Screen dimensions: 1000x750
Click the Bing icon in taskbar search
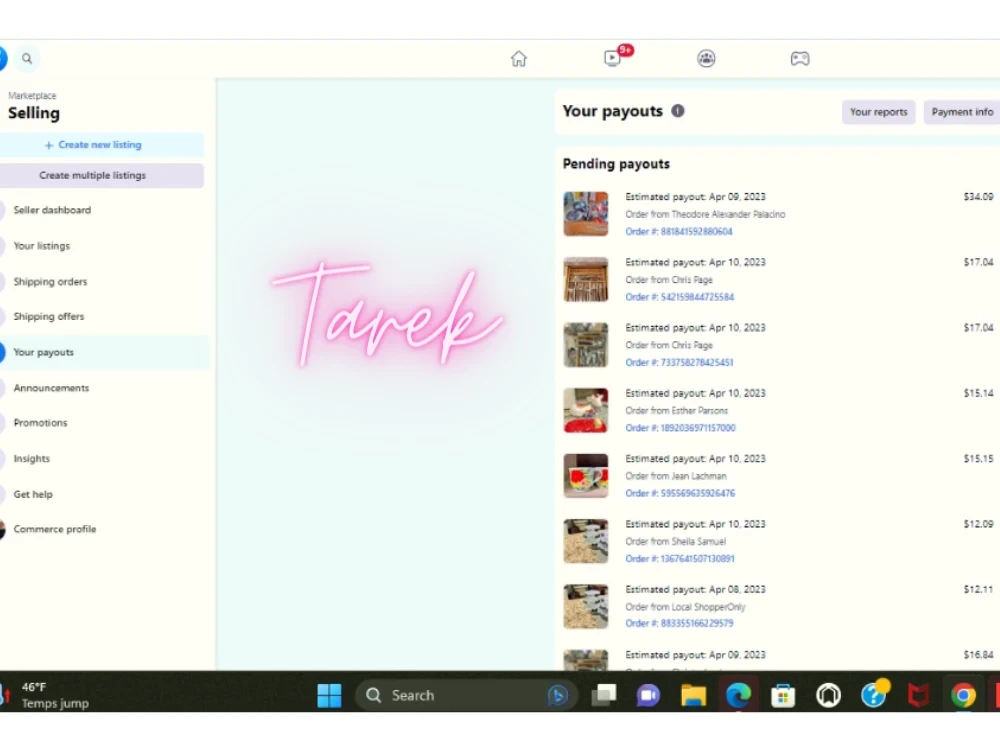[x=557, y=695]
